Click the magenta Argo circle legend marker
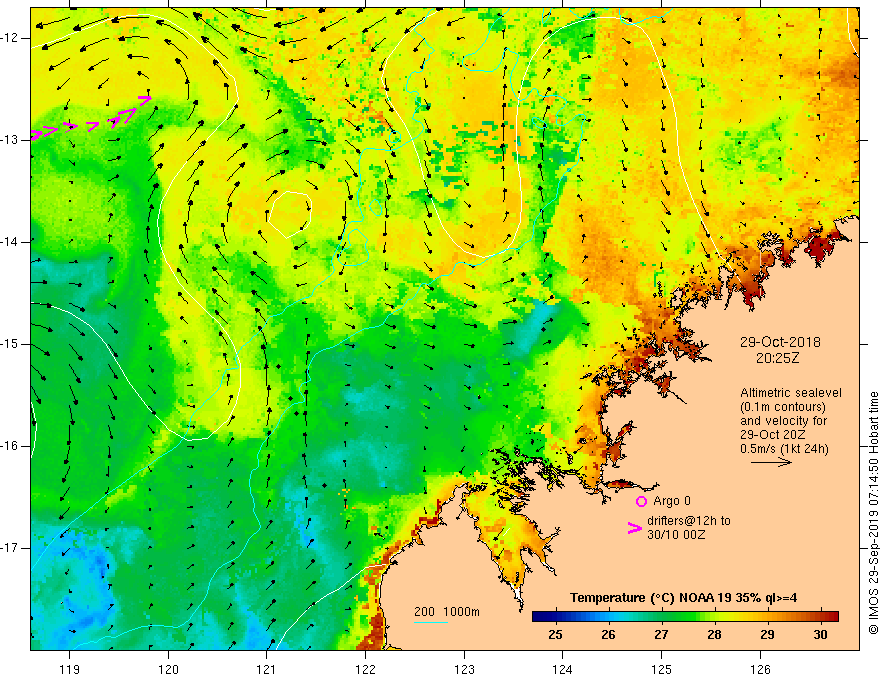Viewport: 880px width, 680px height. [x=641, y=501]
